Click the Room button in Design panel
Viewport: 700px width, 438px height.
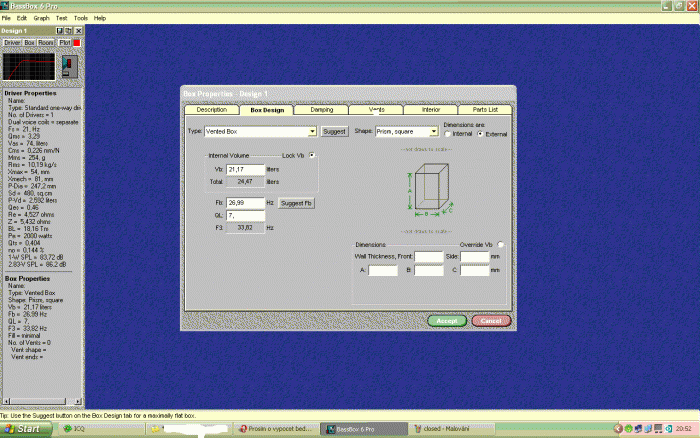[x=46, y=43]
